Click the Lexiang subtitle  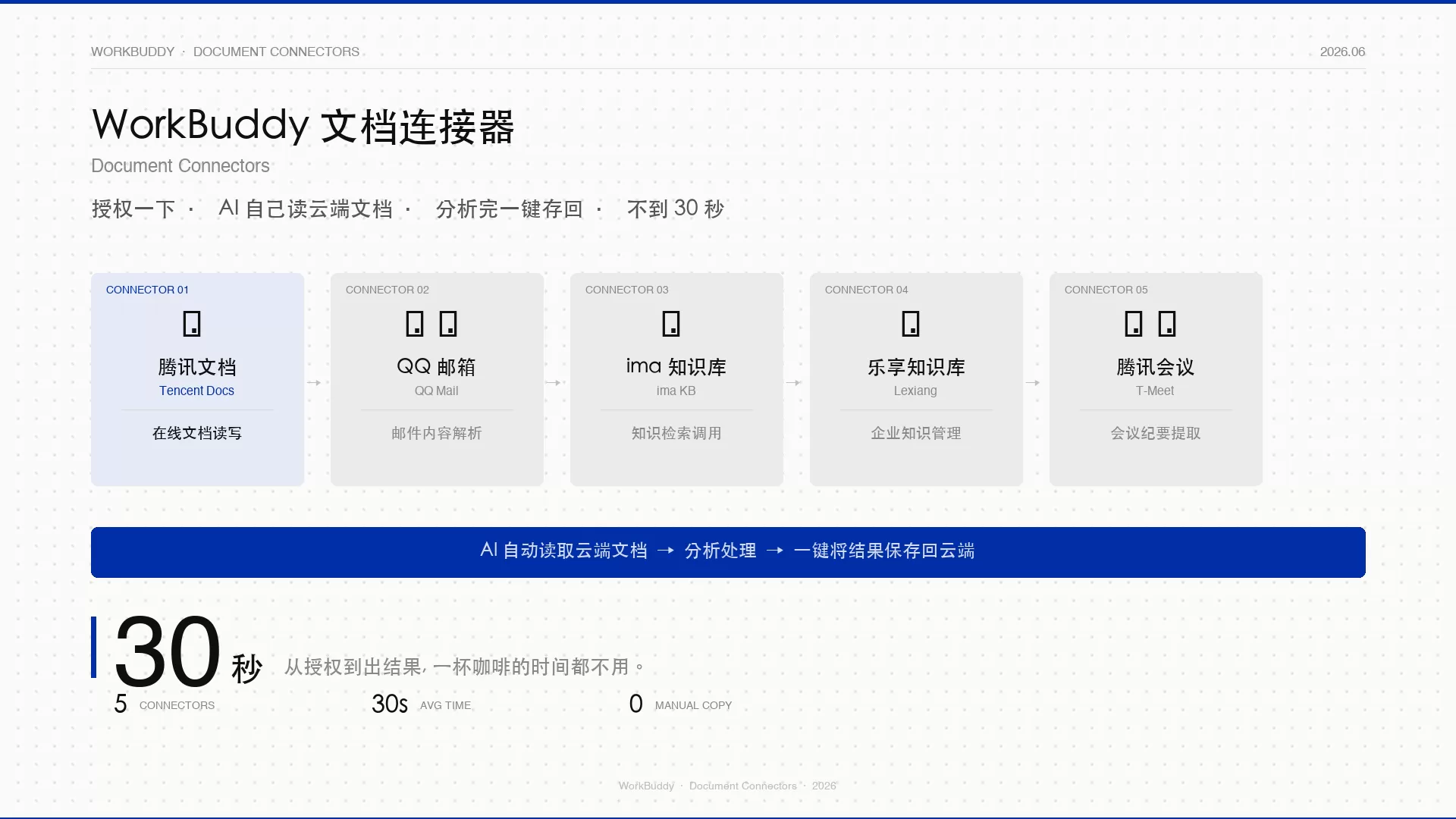point(915,391)
